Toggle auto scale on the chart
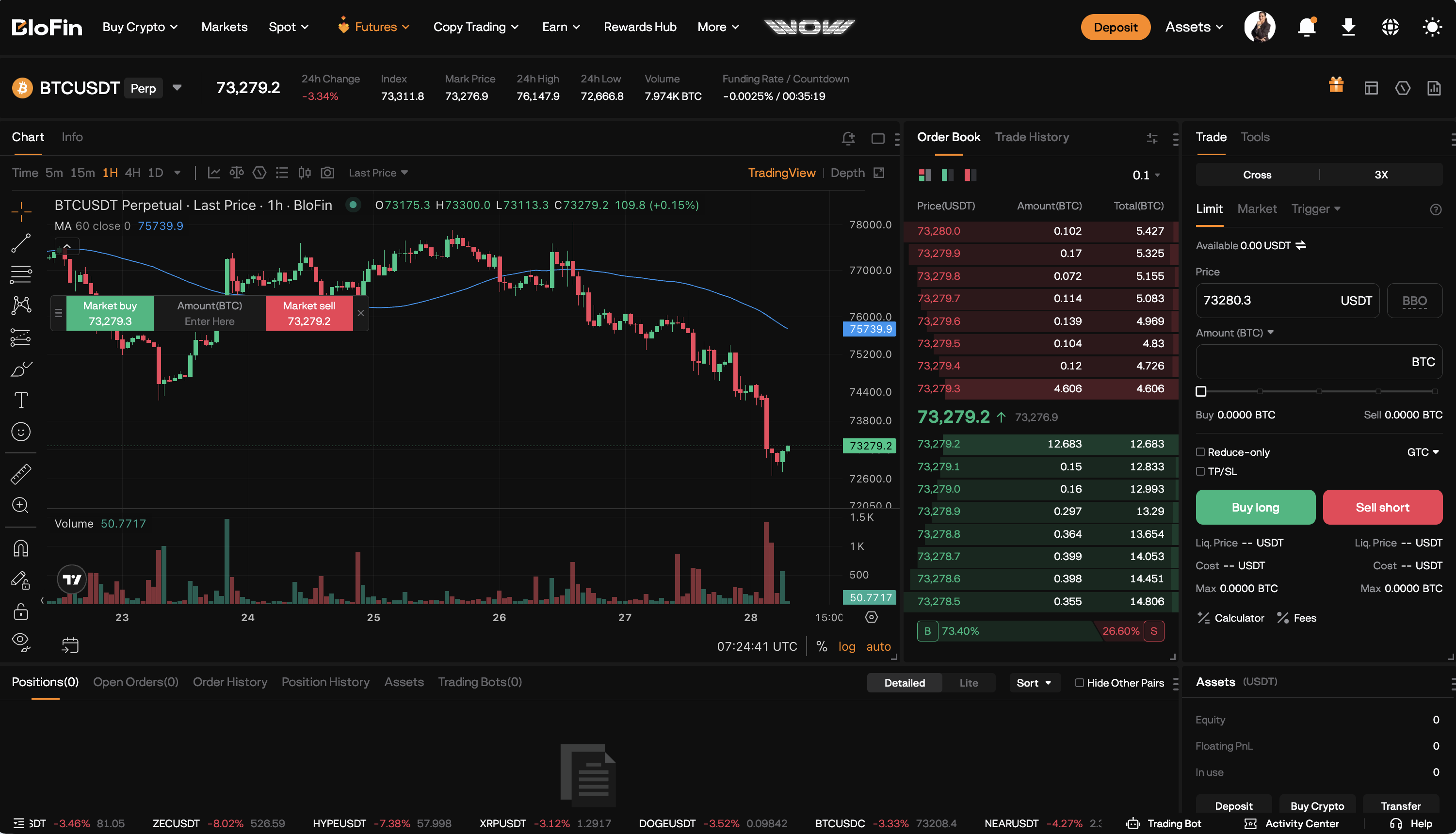Viewport: 1456px width, 834px height. coord(878,646)
